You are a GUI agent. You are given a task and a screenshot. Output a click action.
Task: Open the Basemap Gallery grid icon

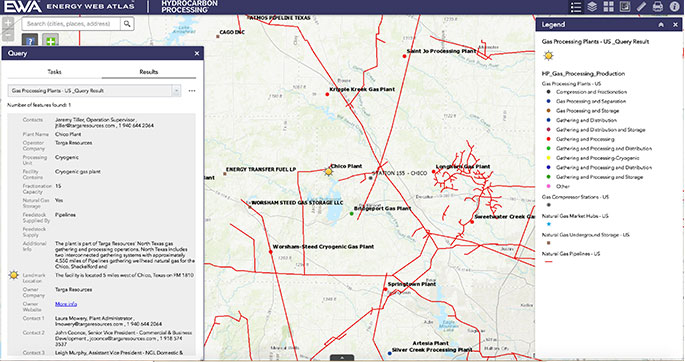[609, 7]
